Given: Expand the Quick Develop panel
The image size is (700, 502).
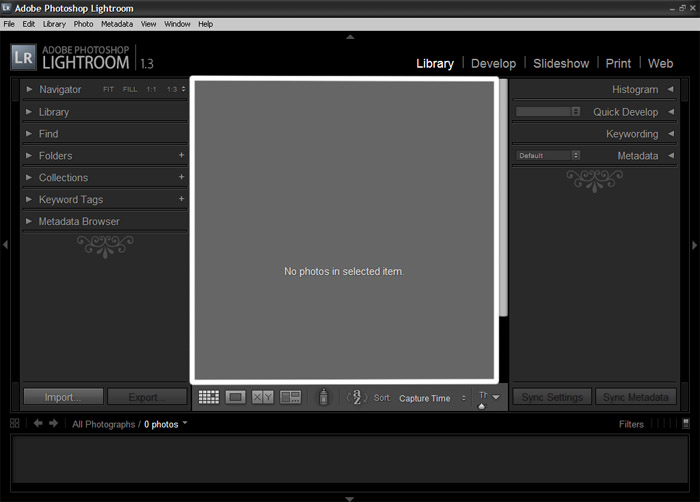Looking at the screenshot, I should (671, 111).
